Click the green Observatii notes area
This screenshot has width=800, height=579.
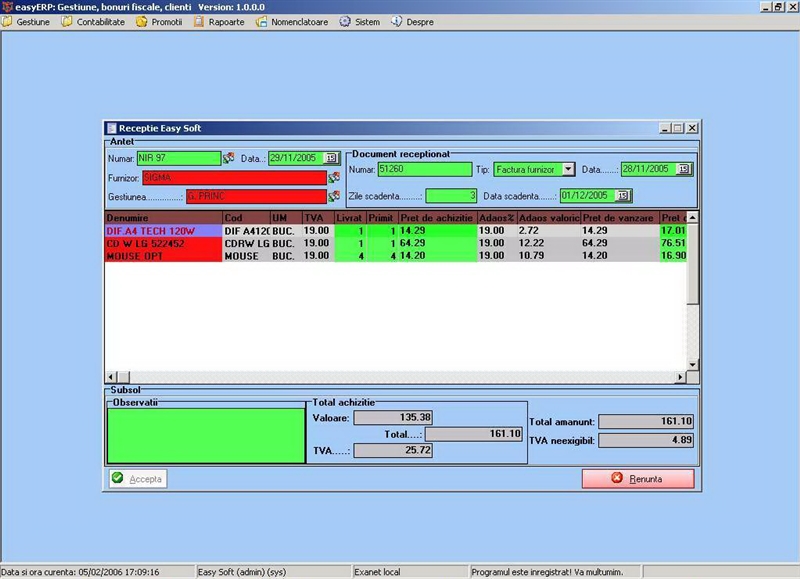coord(206,434)
